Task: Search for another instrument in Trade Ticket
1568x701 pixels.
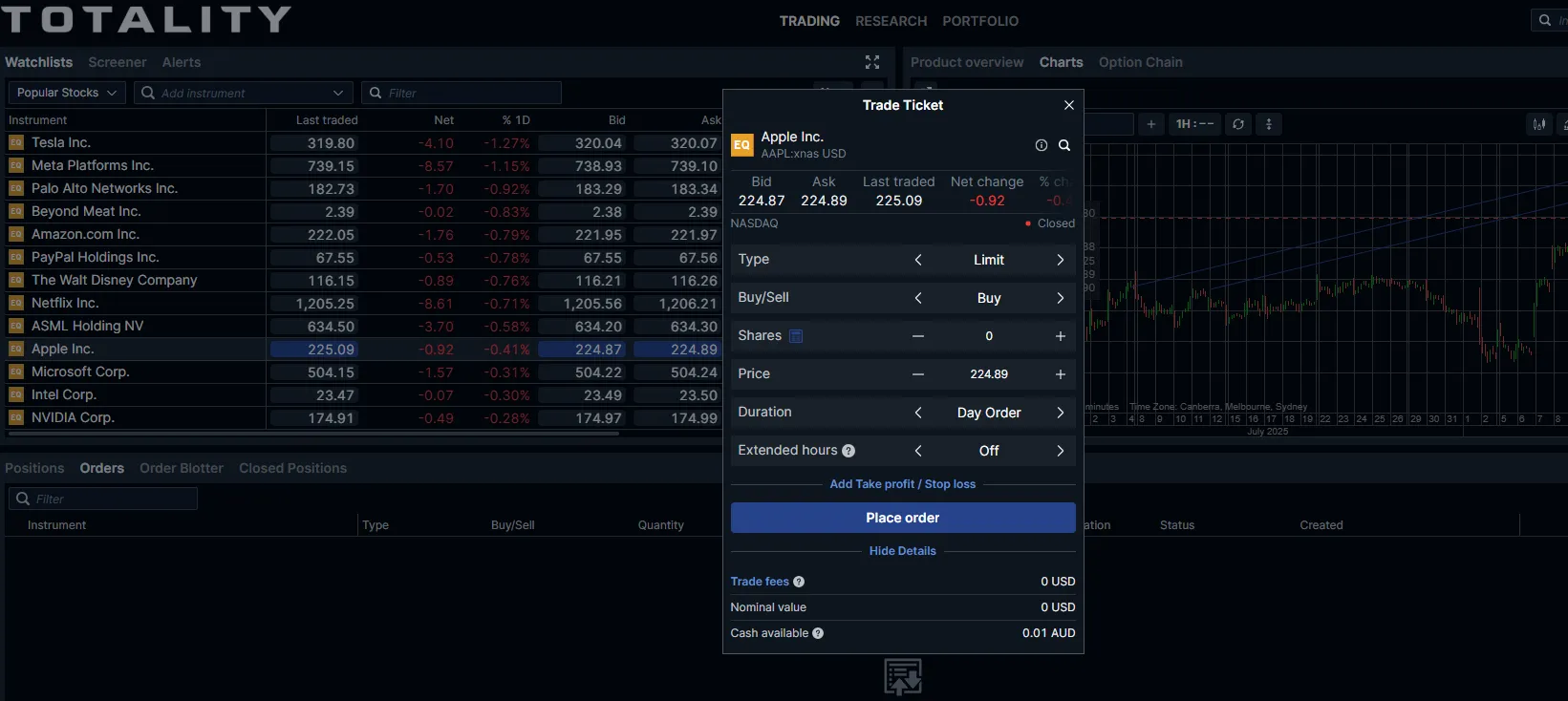Action: point(1063,145)
